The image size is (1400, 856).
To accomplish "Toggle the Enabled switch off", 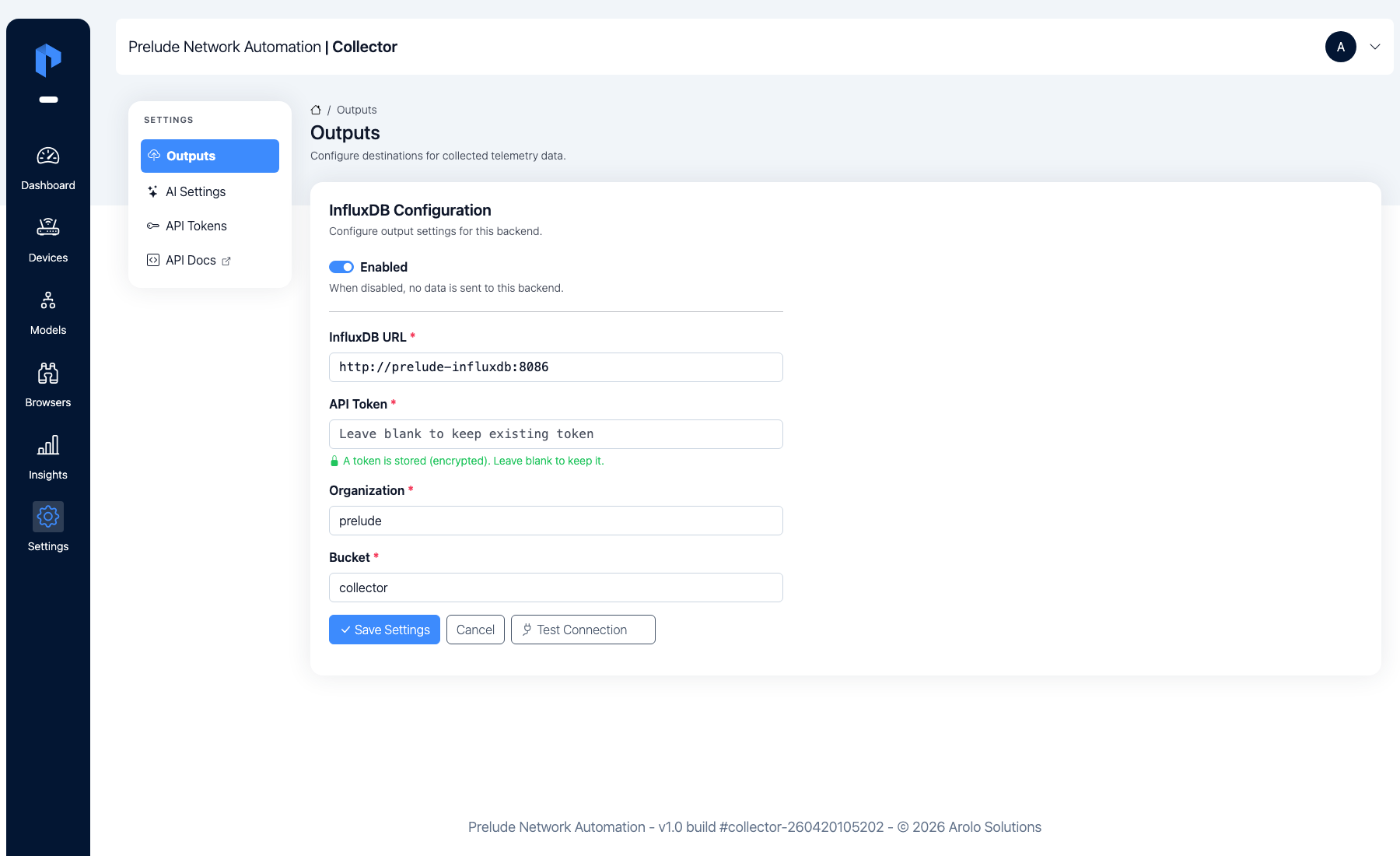I will (x=341, y=267).
